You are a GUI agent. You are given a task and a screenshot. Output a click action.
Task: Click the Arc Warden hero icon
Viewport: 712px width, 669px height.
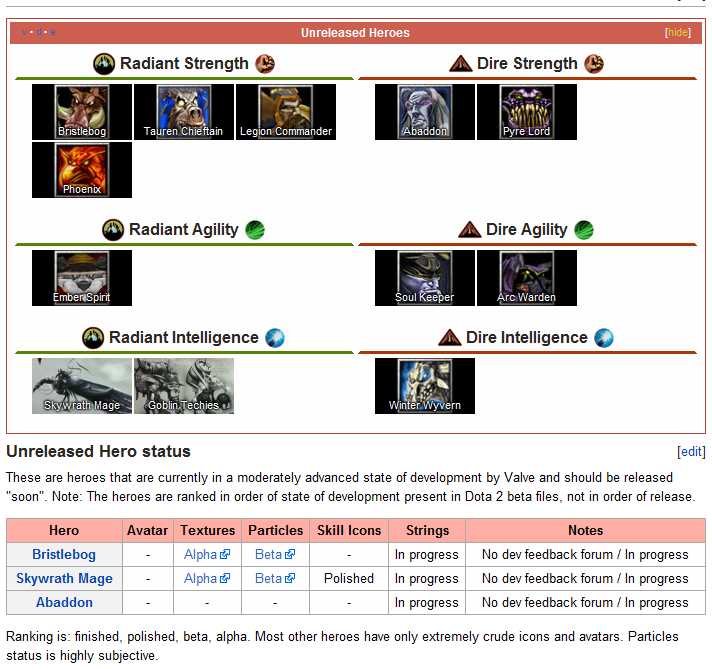(x=526, y=277)
